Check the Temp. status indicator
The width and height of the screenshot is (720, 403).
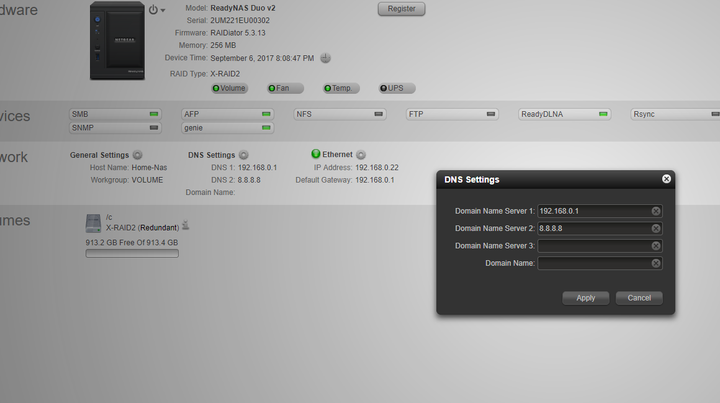click(x=341, y=88)
